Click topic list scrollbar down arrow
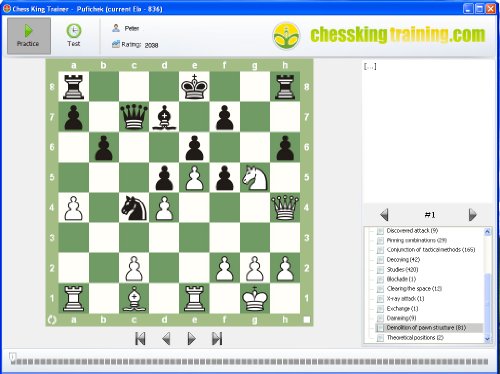Screen dimensions: 500x374 487,339
